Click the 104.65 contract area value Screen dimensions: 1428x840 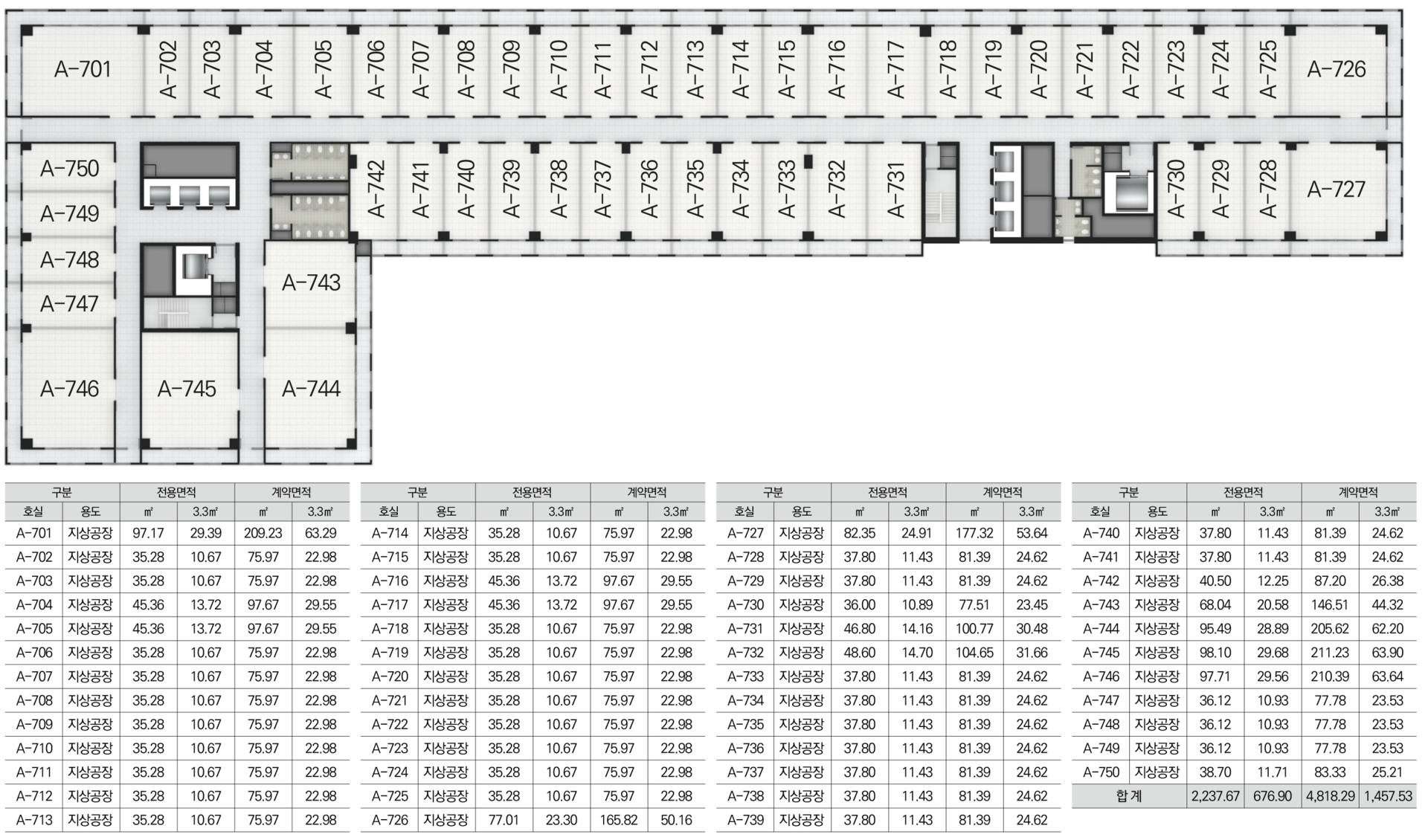click(x=974, y=653)
